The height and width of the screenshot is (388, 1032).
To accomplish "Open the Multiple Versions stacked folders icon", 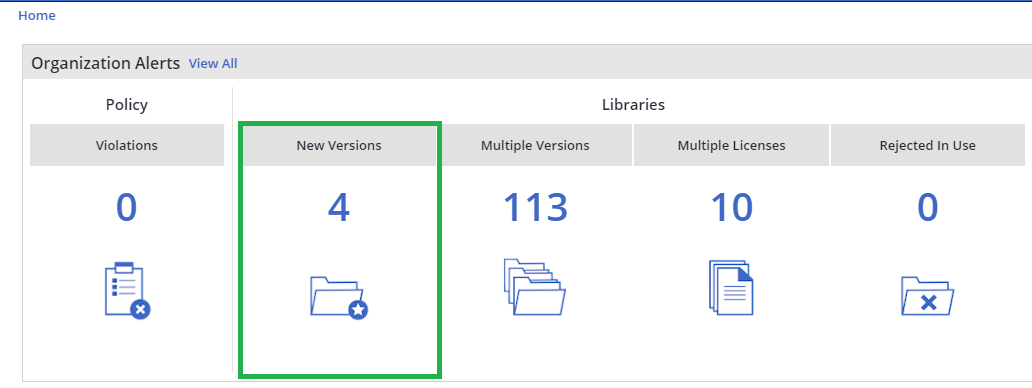I will 534,287.
